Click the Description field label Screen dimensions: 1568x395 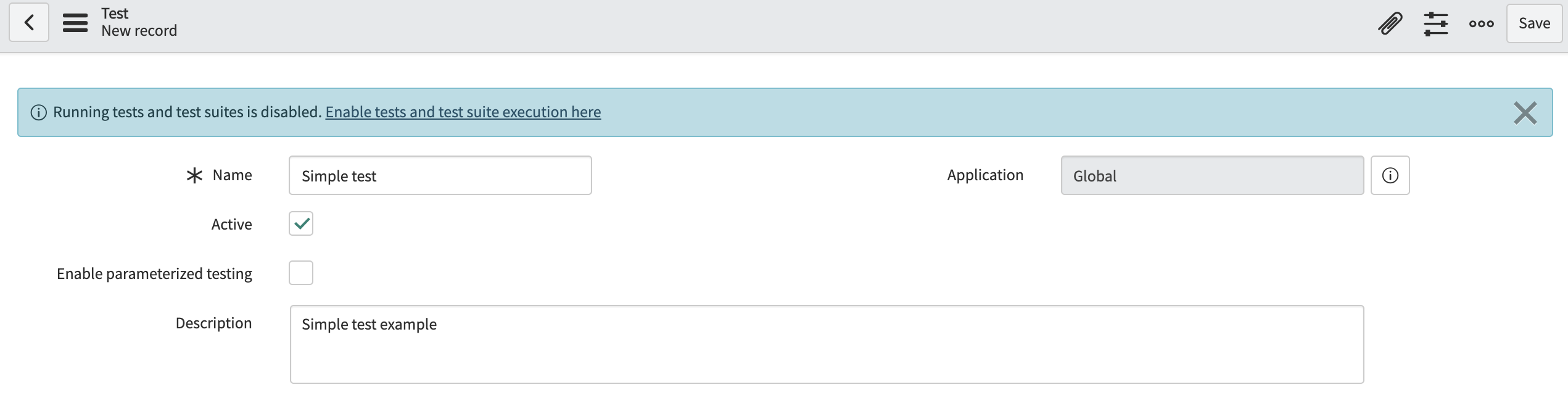coord(213,323)
